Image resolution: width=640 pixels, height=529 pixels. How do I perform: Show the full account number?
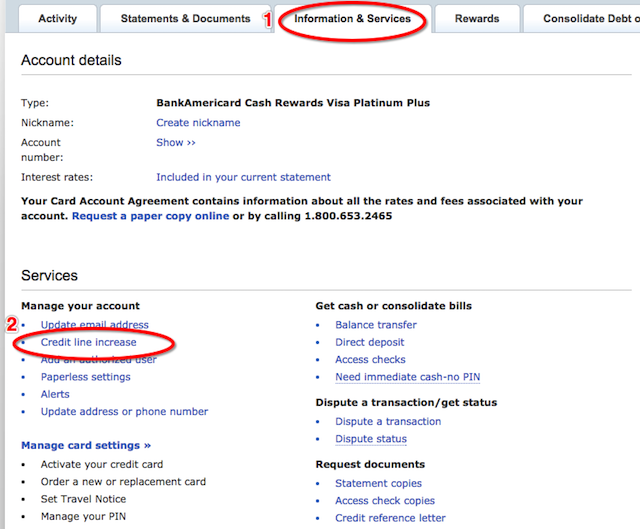click(176, 143)
